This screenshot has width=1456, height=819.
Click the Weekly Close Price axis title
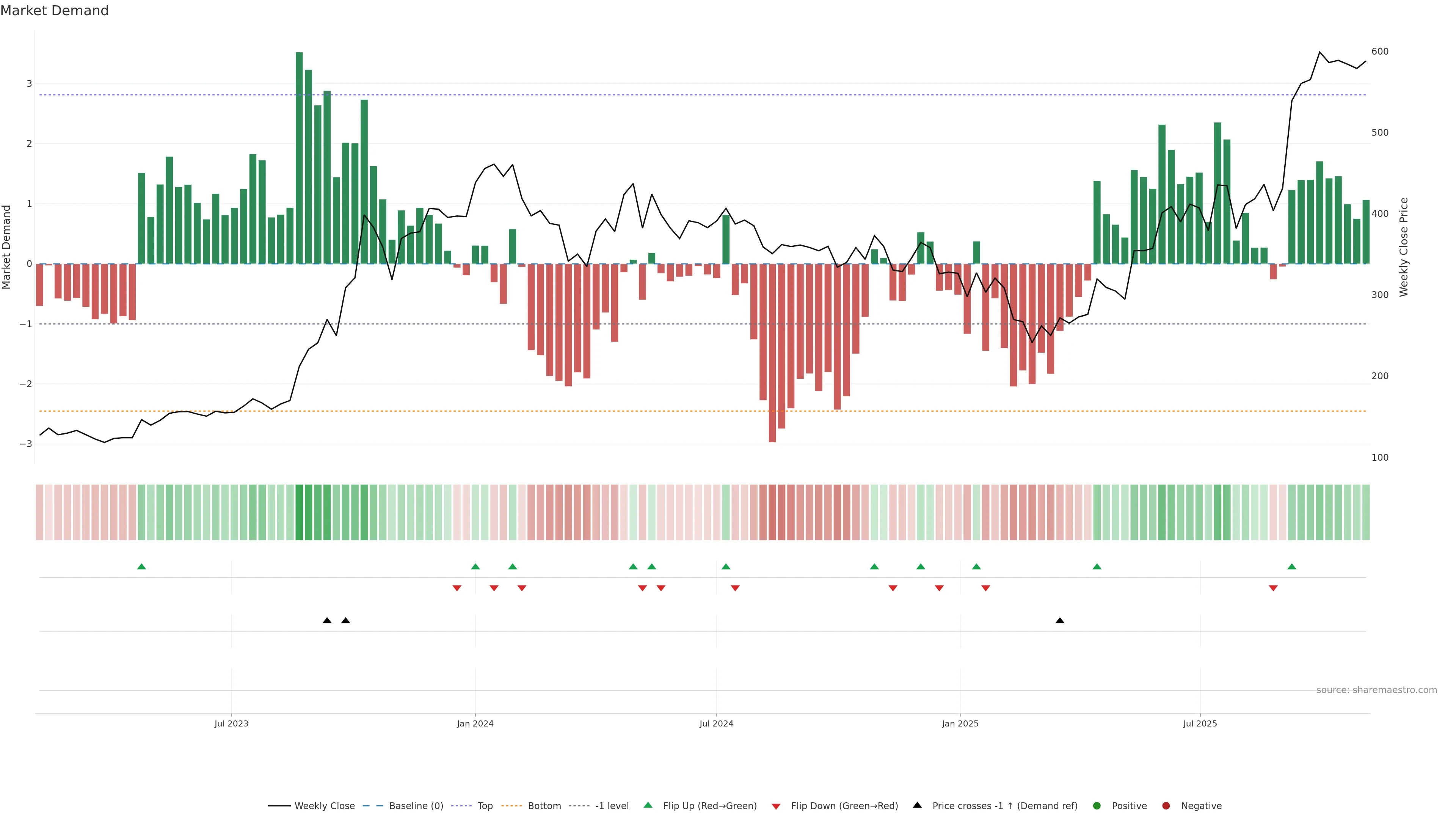tap(1404, 247)
